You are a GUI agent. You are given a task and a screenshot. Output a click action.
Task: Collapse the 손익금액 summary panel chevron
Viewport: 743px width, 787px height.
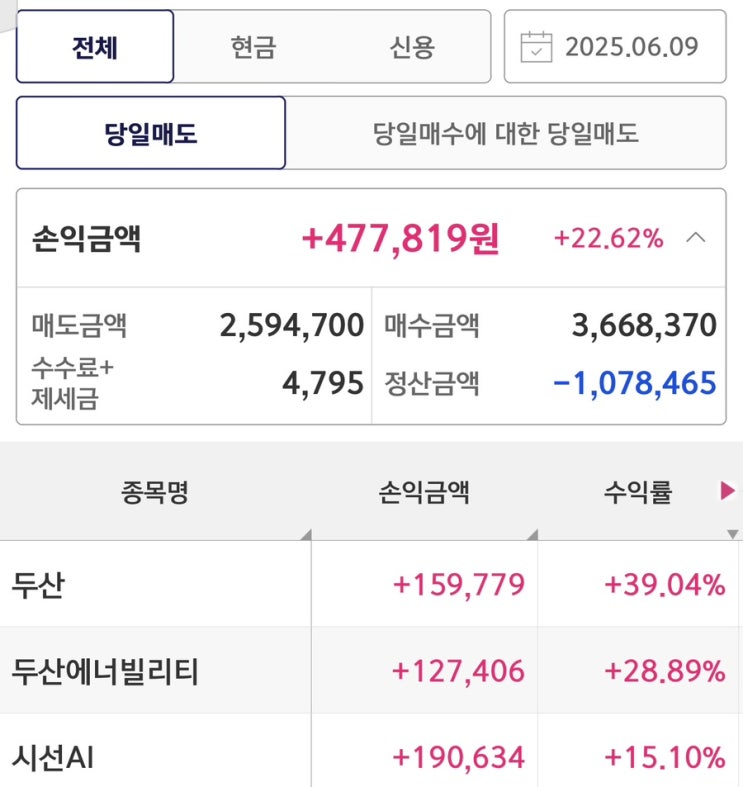(697, 238)
